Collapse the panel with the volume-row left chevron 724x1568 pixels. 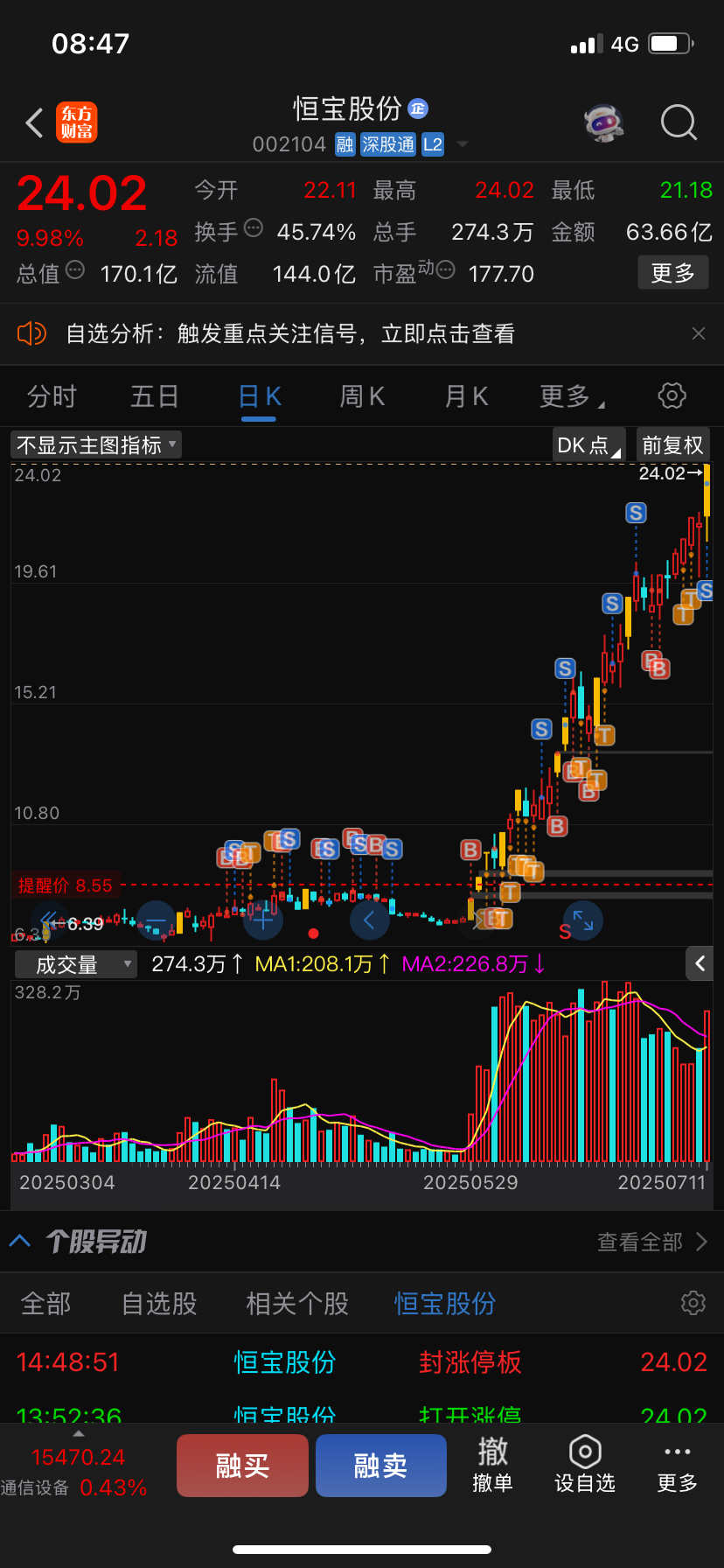[700, 963]
